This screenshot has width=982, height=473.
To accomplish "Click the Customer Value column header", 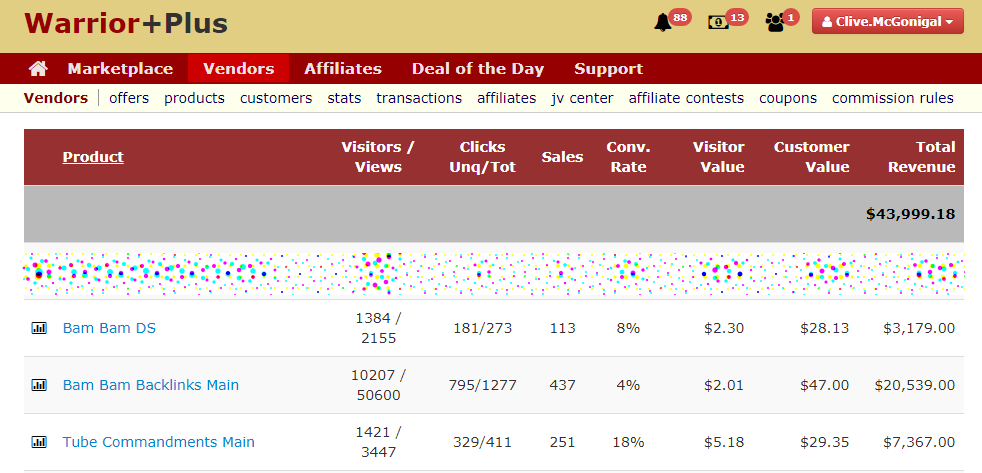I will (812, 157).
